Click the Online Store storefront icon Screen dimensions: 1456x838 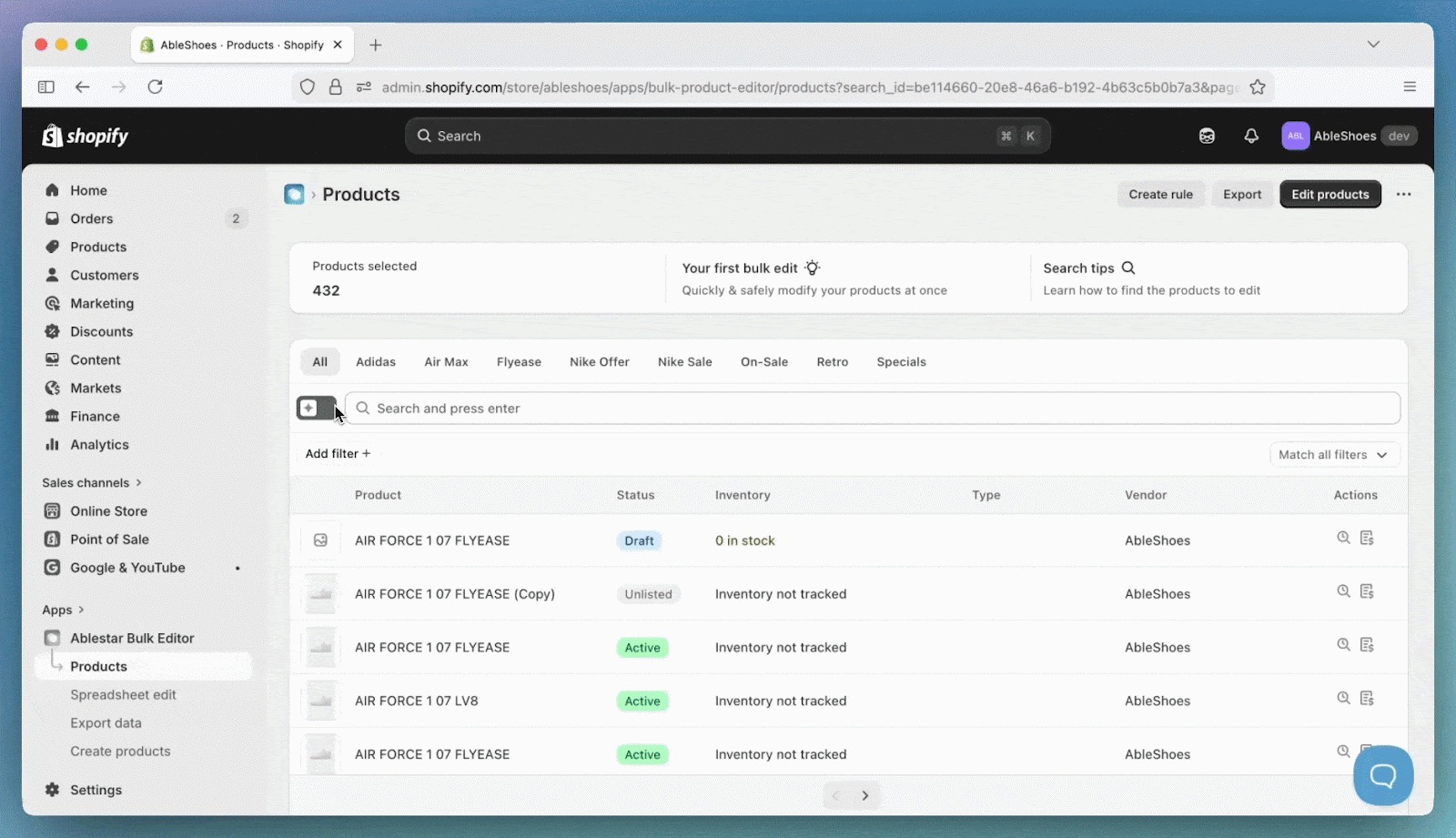52,511
